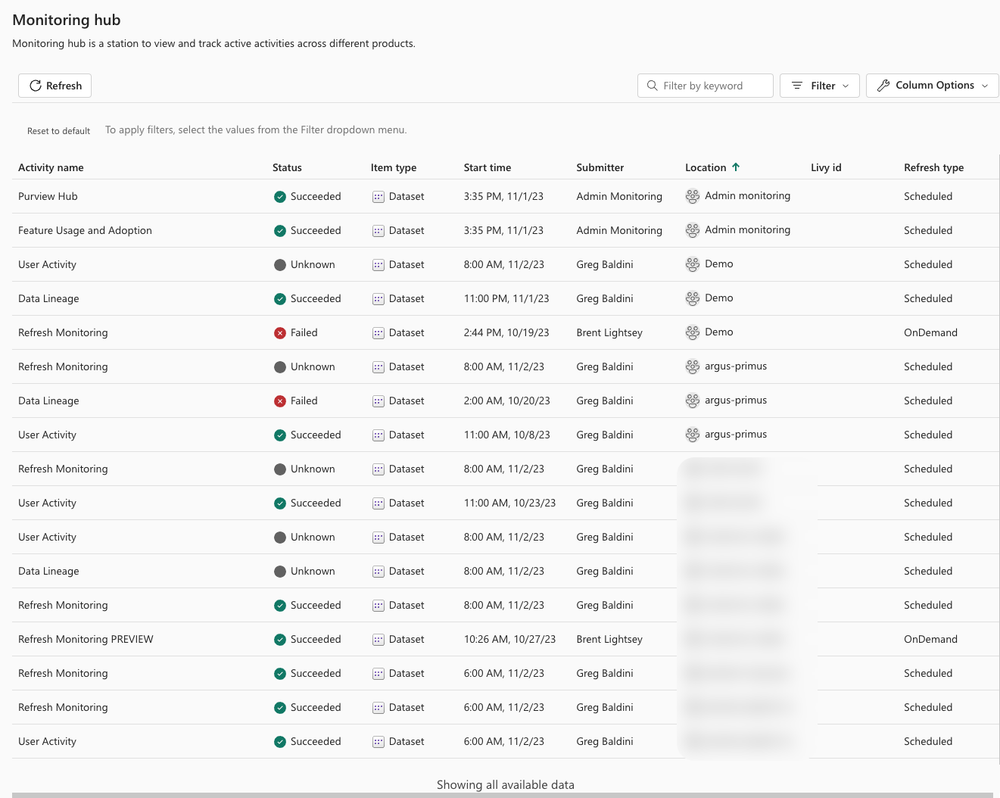Click the horizontal scrollbar at the bottom
1000x798 pixels.
[500, 793]
